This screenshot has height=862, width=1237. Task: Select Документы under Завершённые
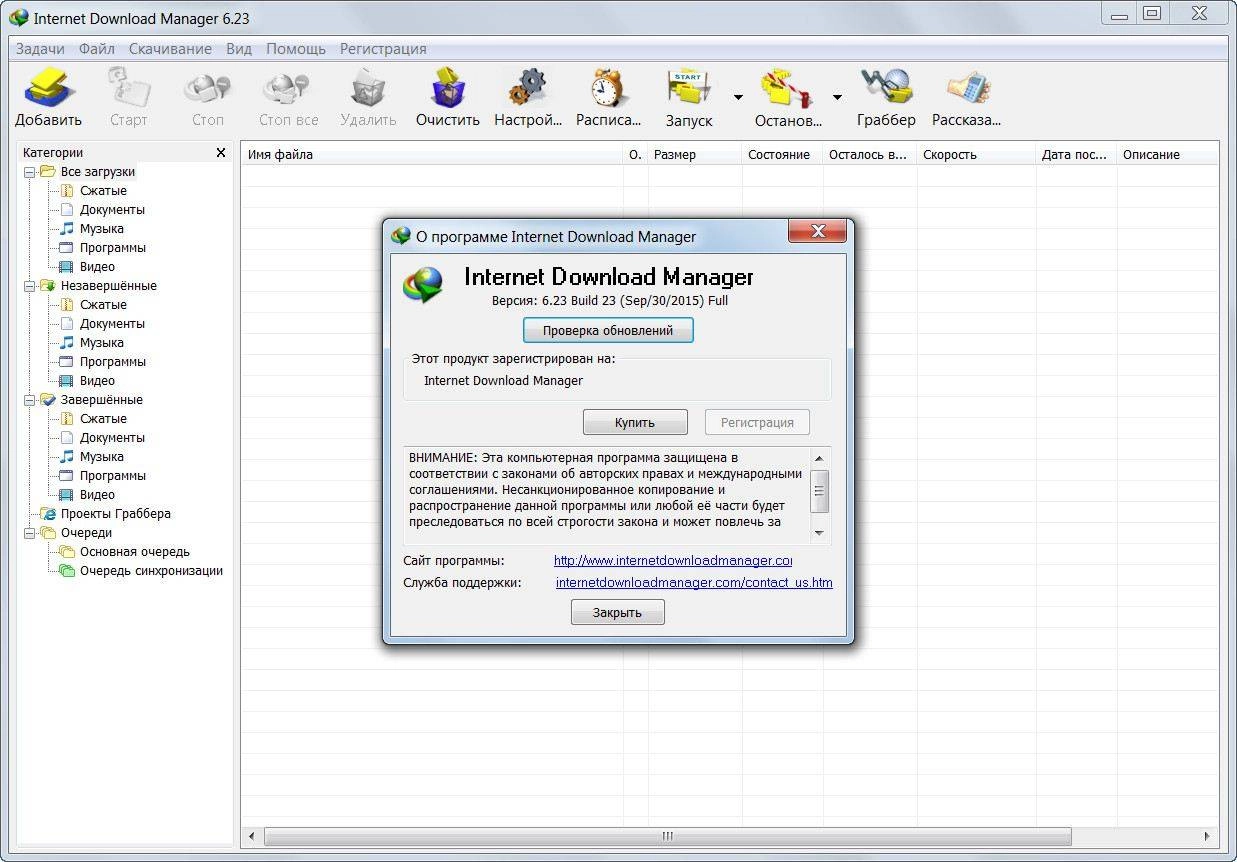coord(112,438)
